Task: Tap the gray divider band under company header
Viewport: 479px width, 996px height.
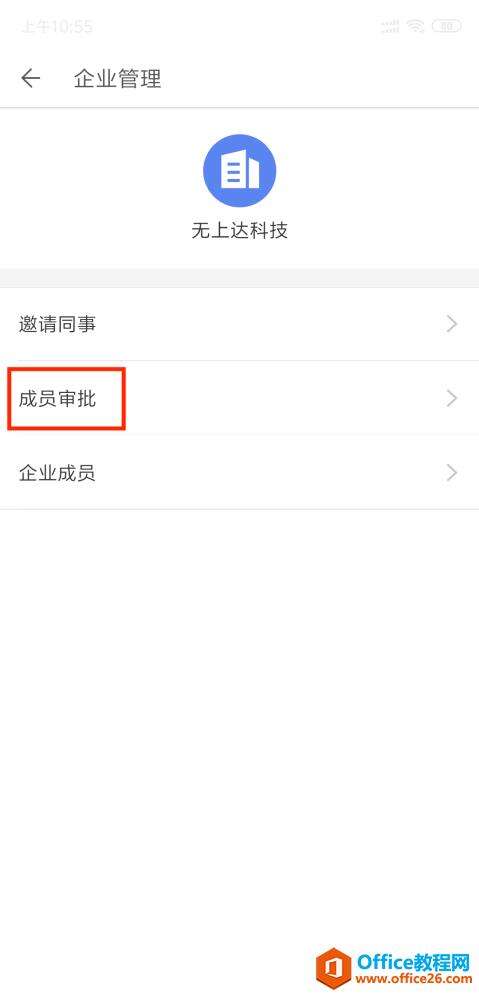Action: pos(240,278)
